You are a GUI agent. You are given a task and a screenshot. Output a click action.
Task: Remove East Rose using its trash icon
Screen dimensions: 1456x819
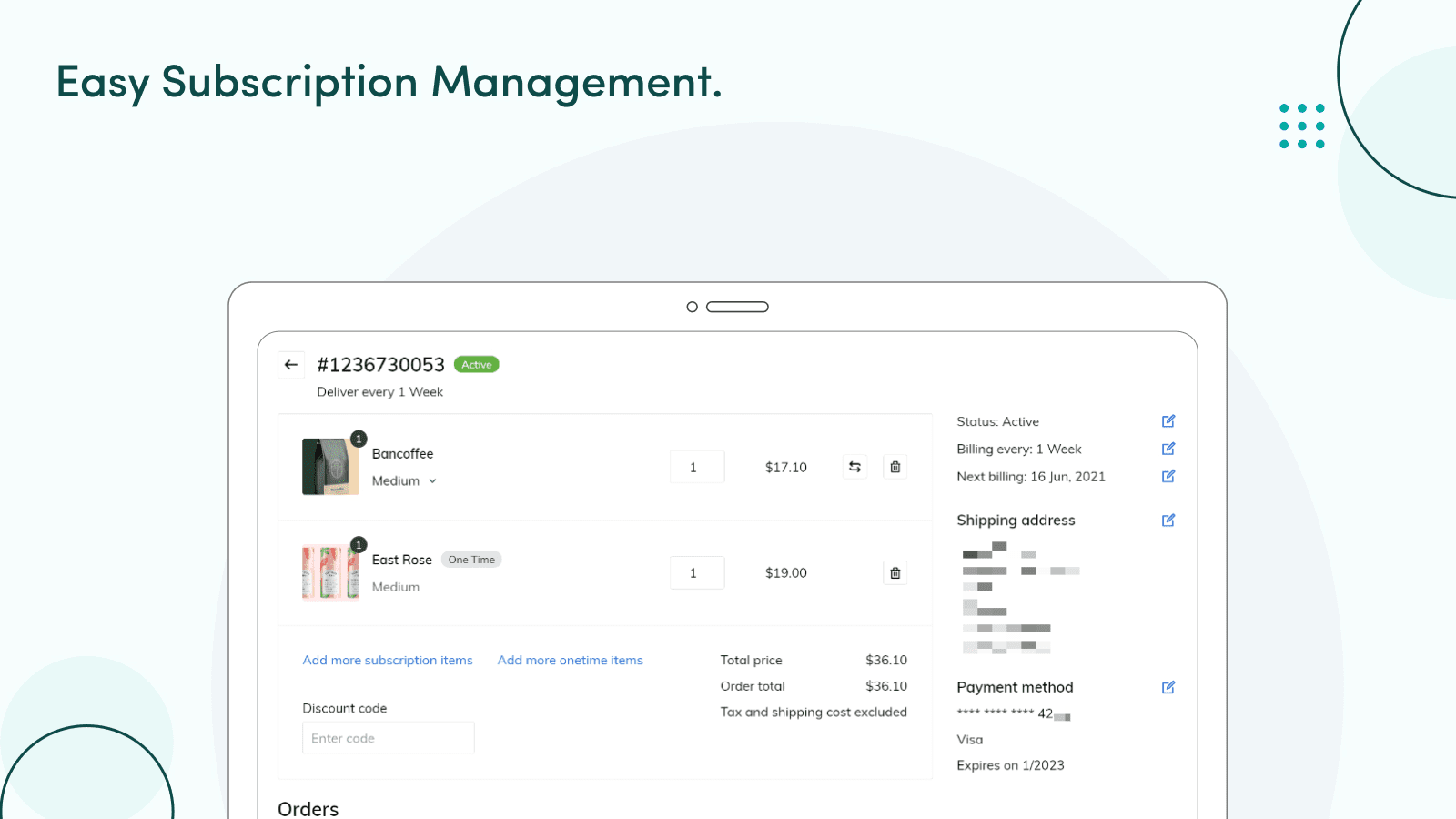895,572
